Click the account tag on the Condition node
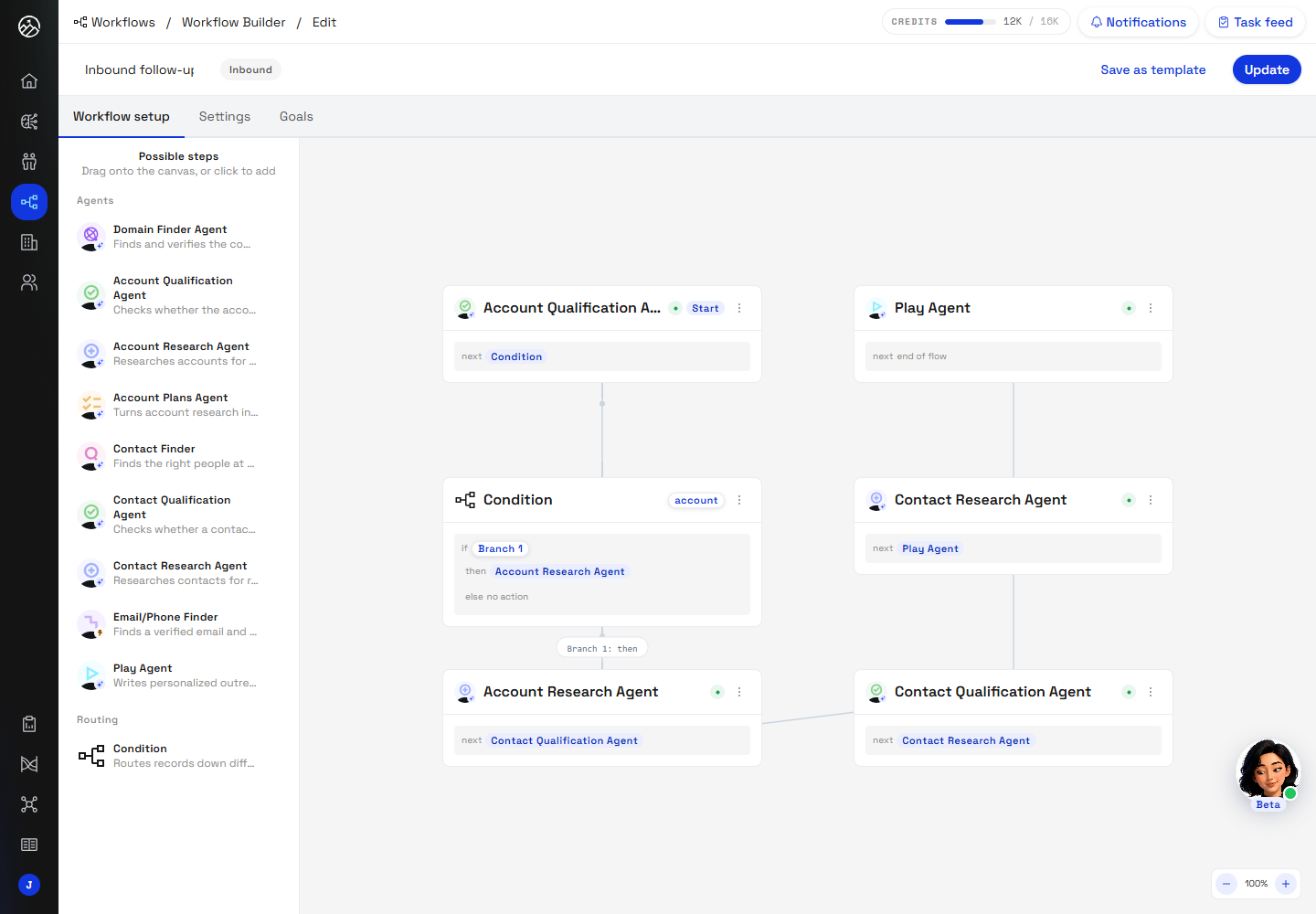The width and height of the screenshot is (1316, 914). pos(696,500)
